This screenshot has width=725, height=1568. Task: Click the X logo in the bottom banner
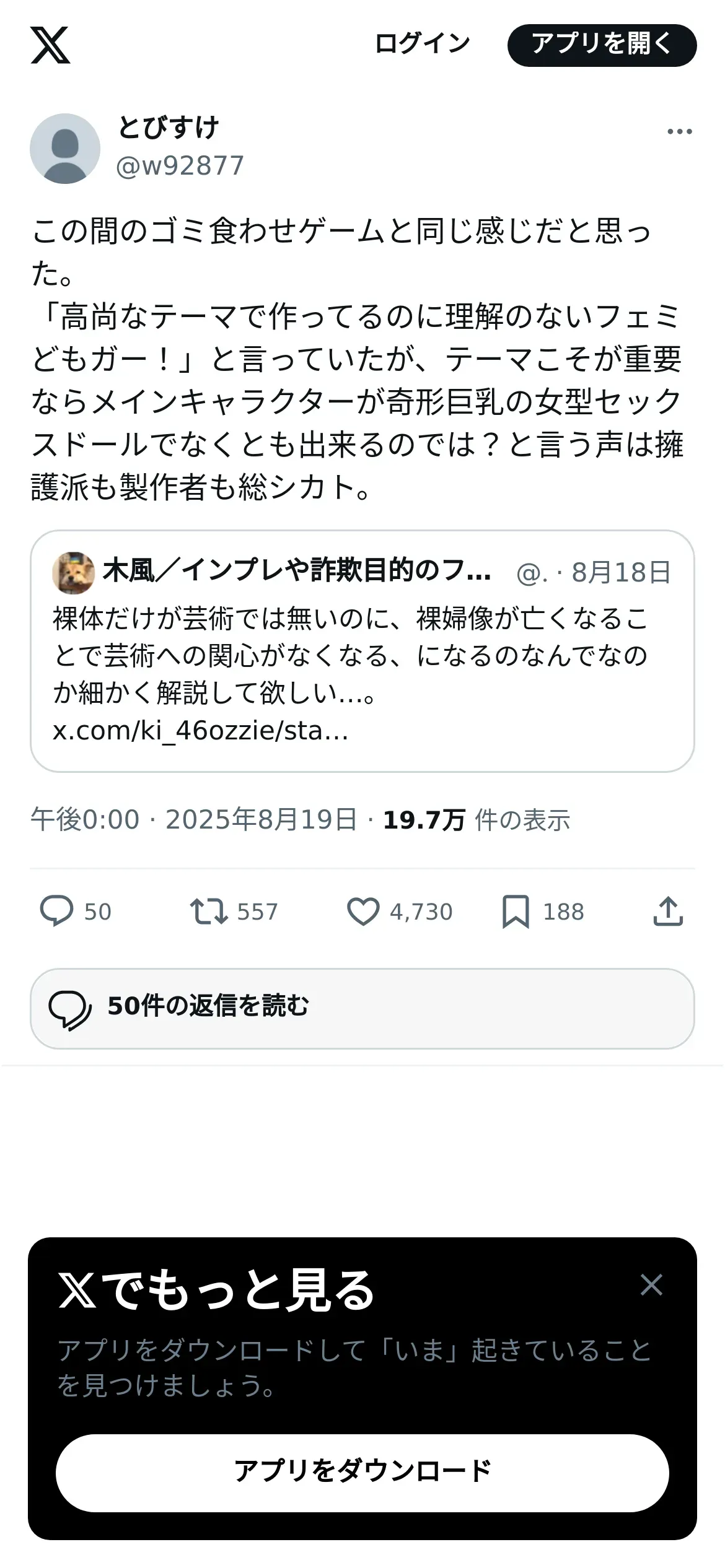tap(77, 1289)
